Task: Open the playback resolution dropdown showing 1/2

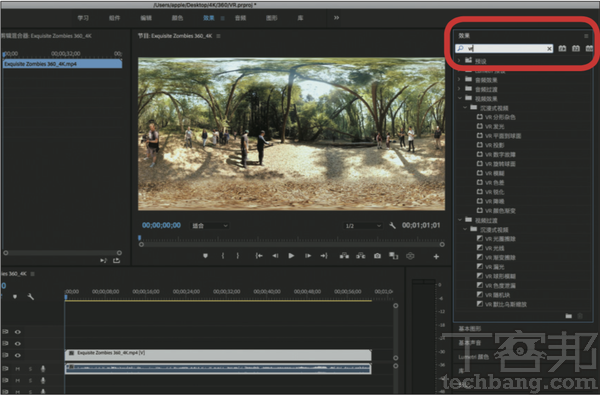Action: coord(363,226)
